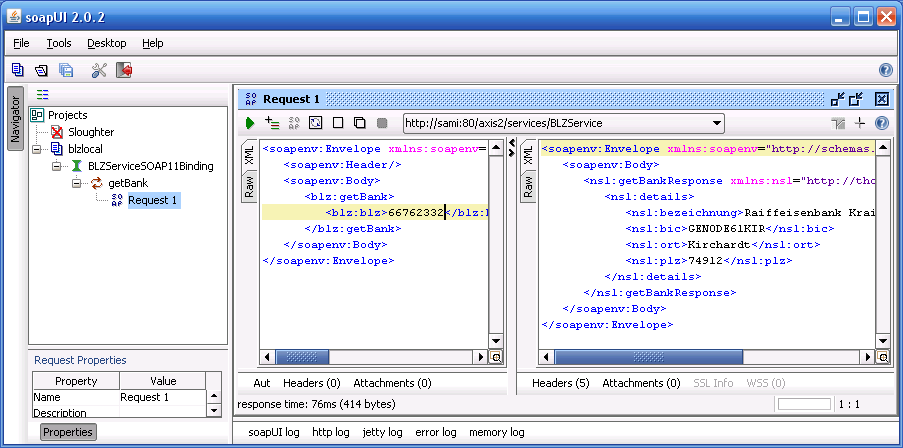The height and width of the screenshot is (448, 903).
Task: Open online help from the main toolbar
Action: [x=886, y=70]
